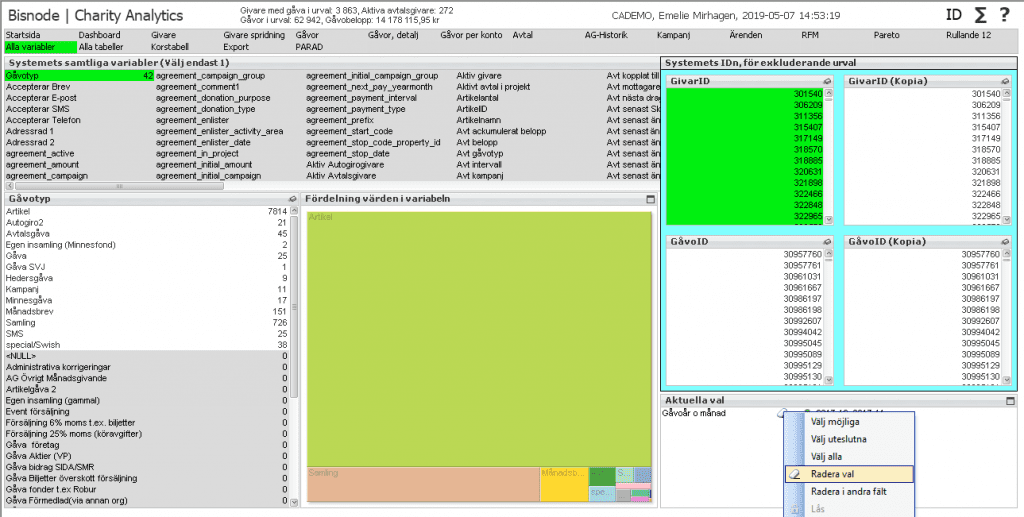Image resolution: width=1024 pixels, height=517 pixels.
Task: Open the Pareto tab
Action: pyautogui.click(x=886, y=35)
